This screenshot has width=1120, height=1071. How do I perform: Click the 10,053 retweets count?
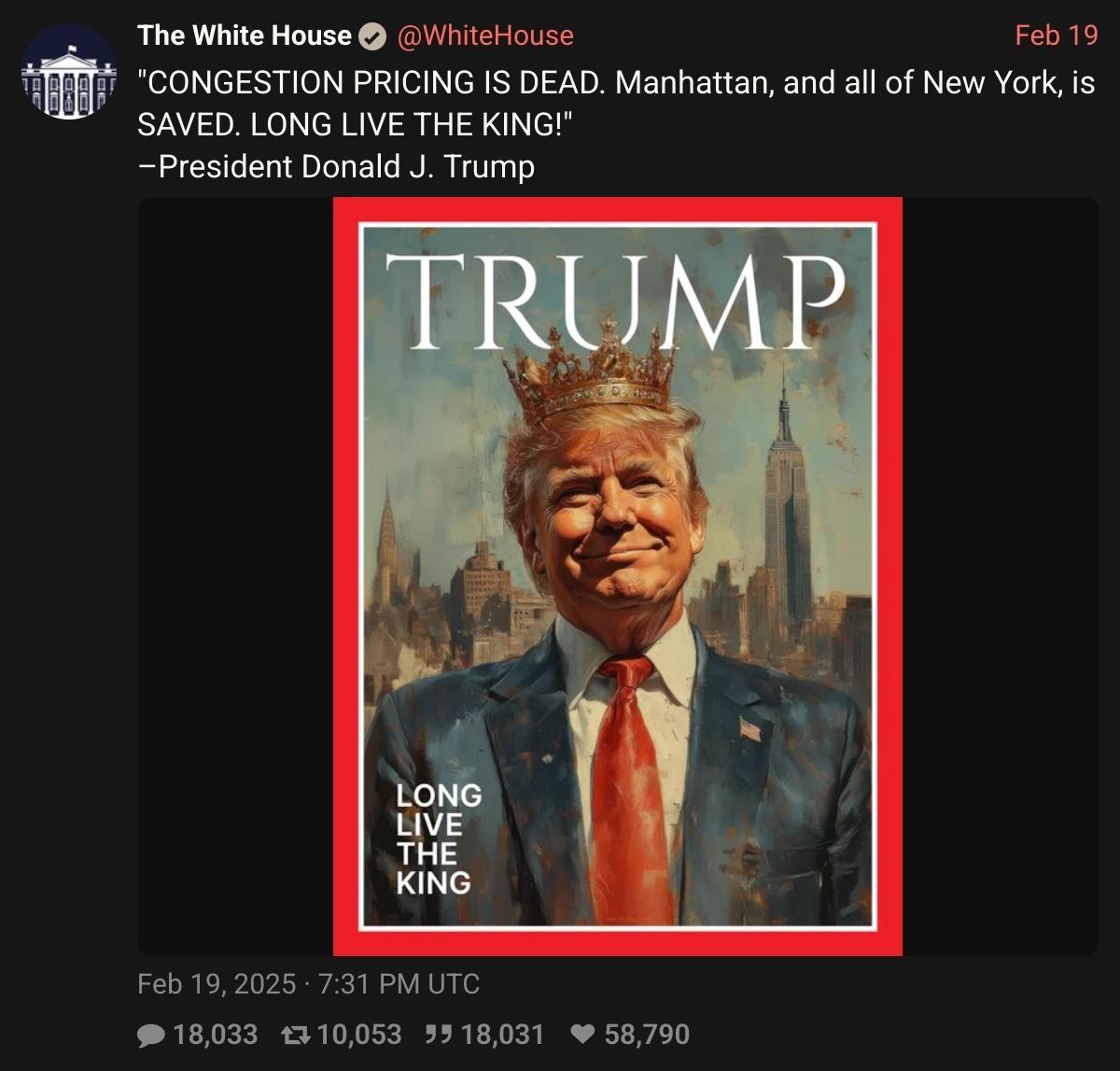click(x=359, y=1035)
